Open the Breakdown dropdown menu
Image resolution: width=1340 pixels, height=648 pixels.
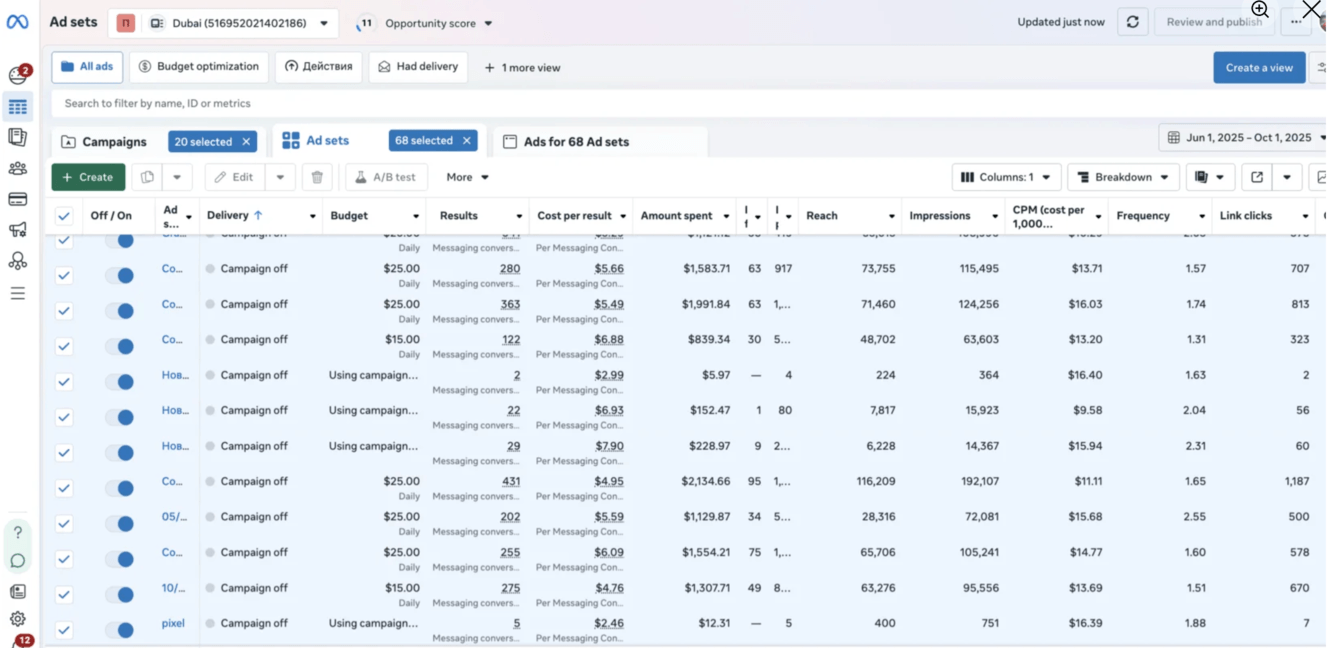1123,177
